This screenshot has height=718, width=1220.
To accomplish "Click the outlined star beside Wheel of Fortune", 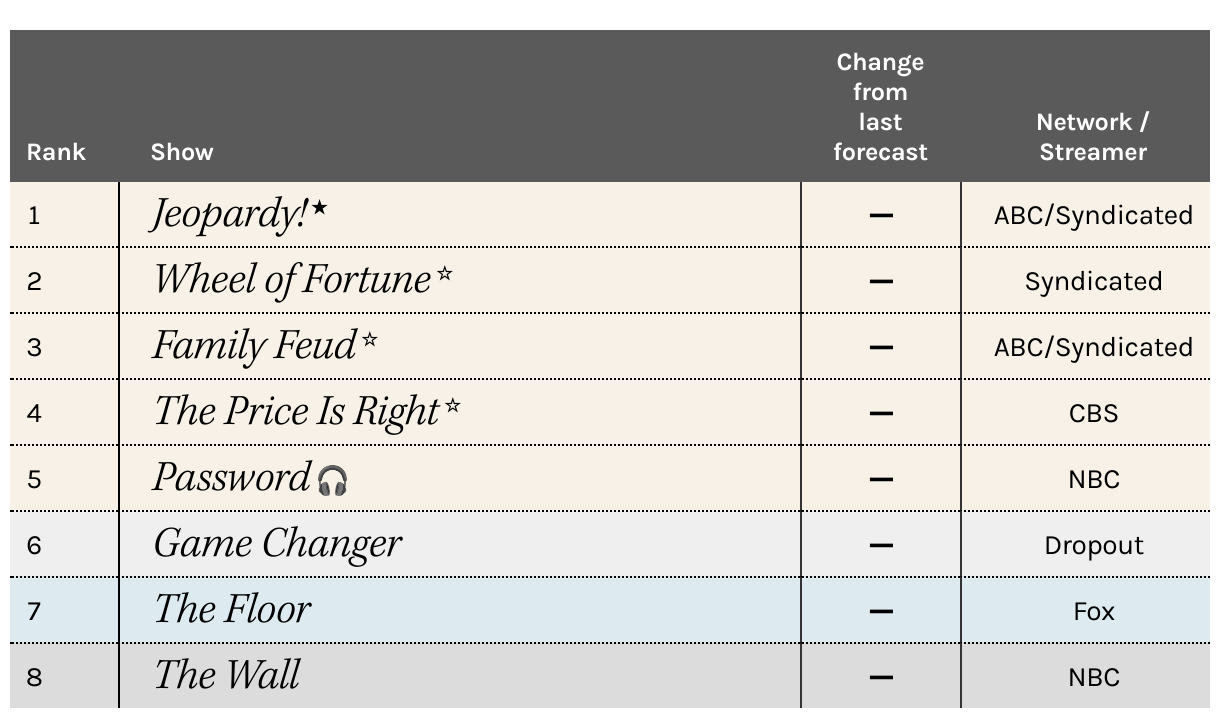I will [444, 272].
